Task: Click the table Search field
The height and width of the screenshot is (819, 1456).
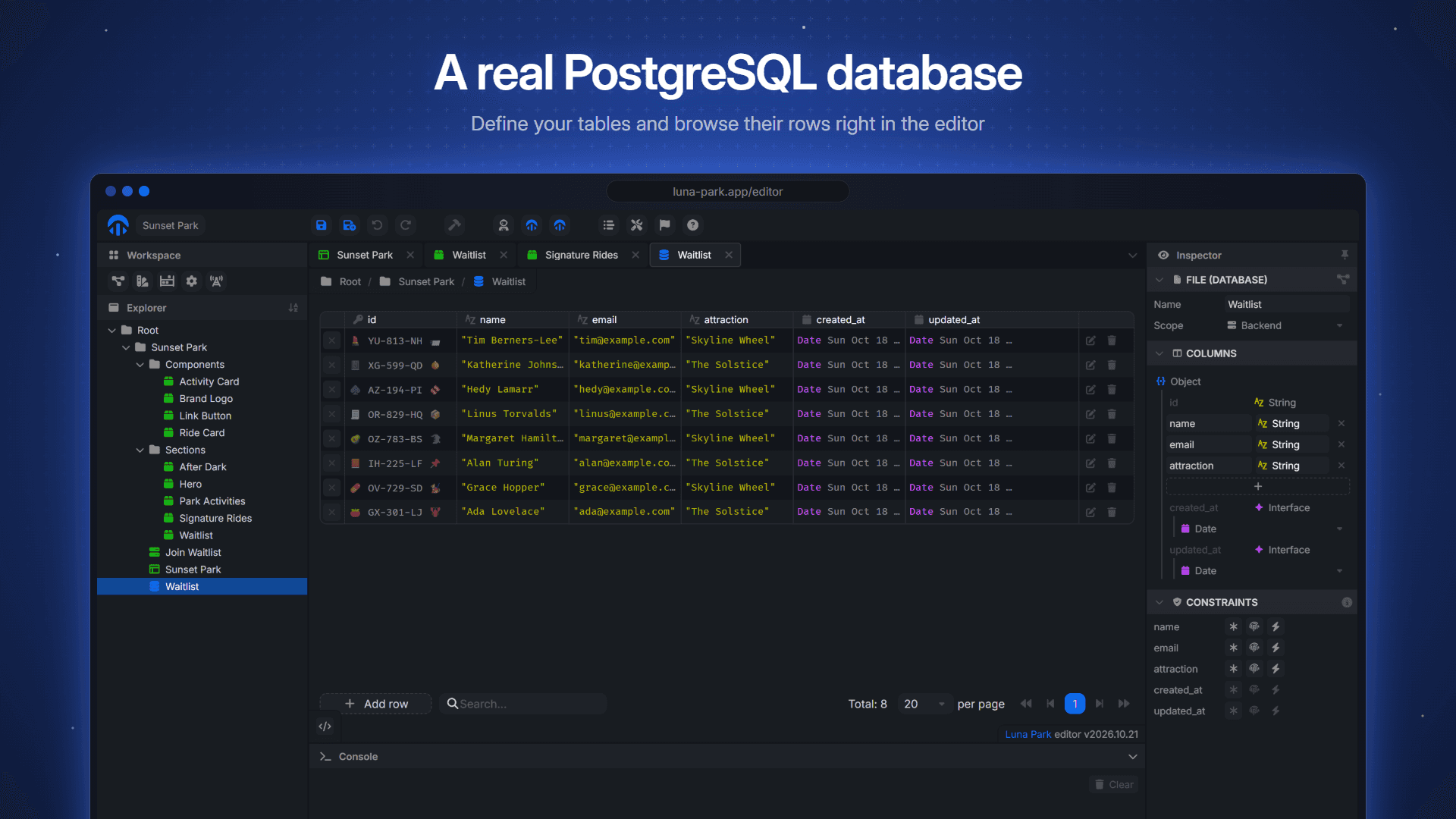Action: (x=523, y=704)
